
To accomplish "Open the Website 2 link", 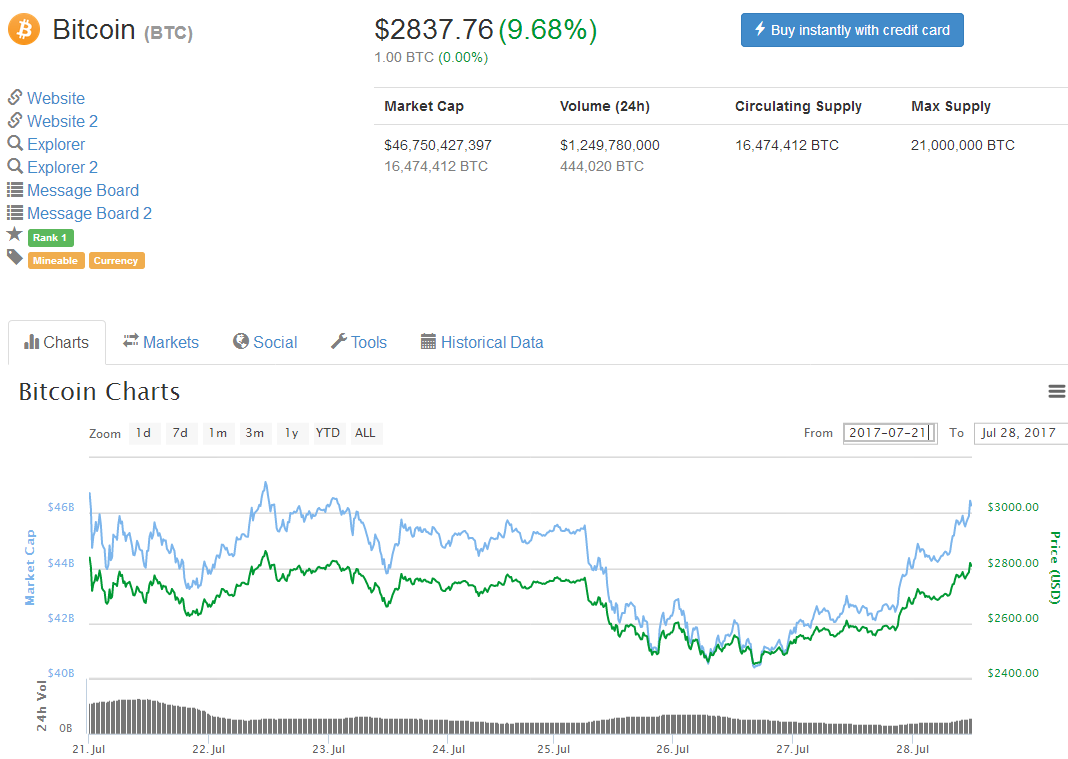I will pyautogui.click(x=62, y=121).
